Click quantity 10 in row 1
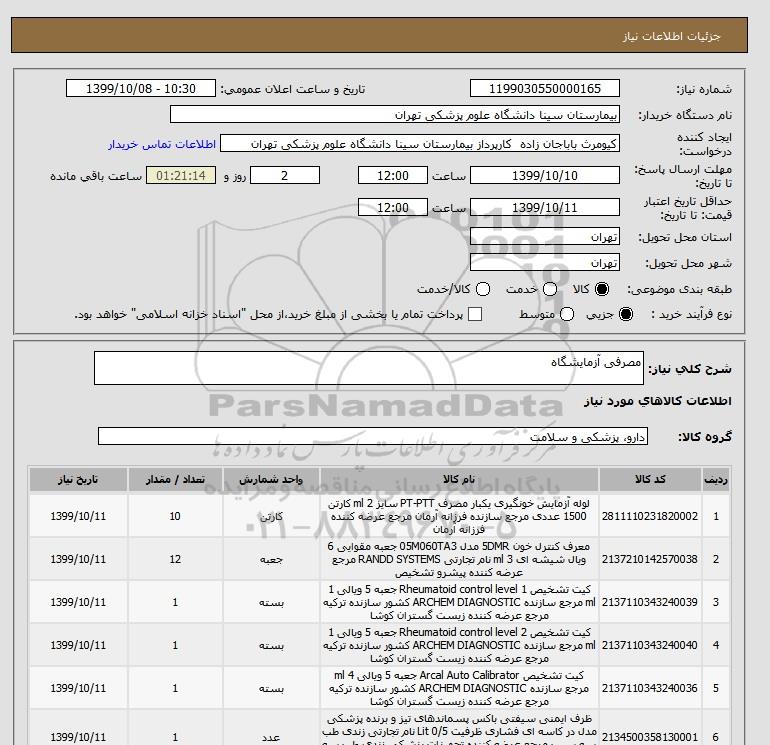This screenshot has width=770, height=745. [175, 516]
